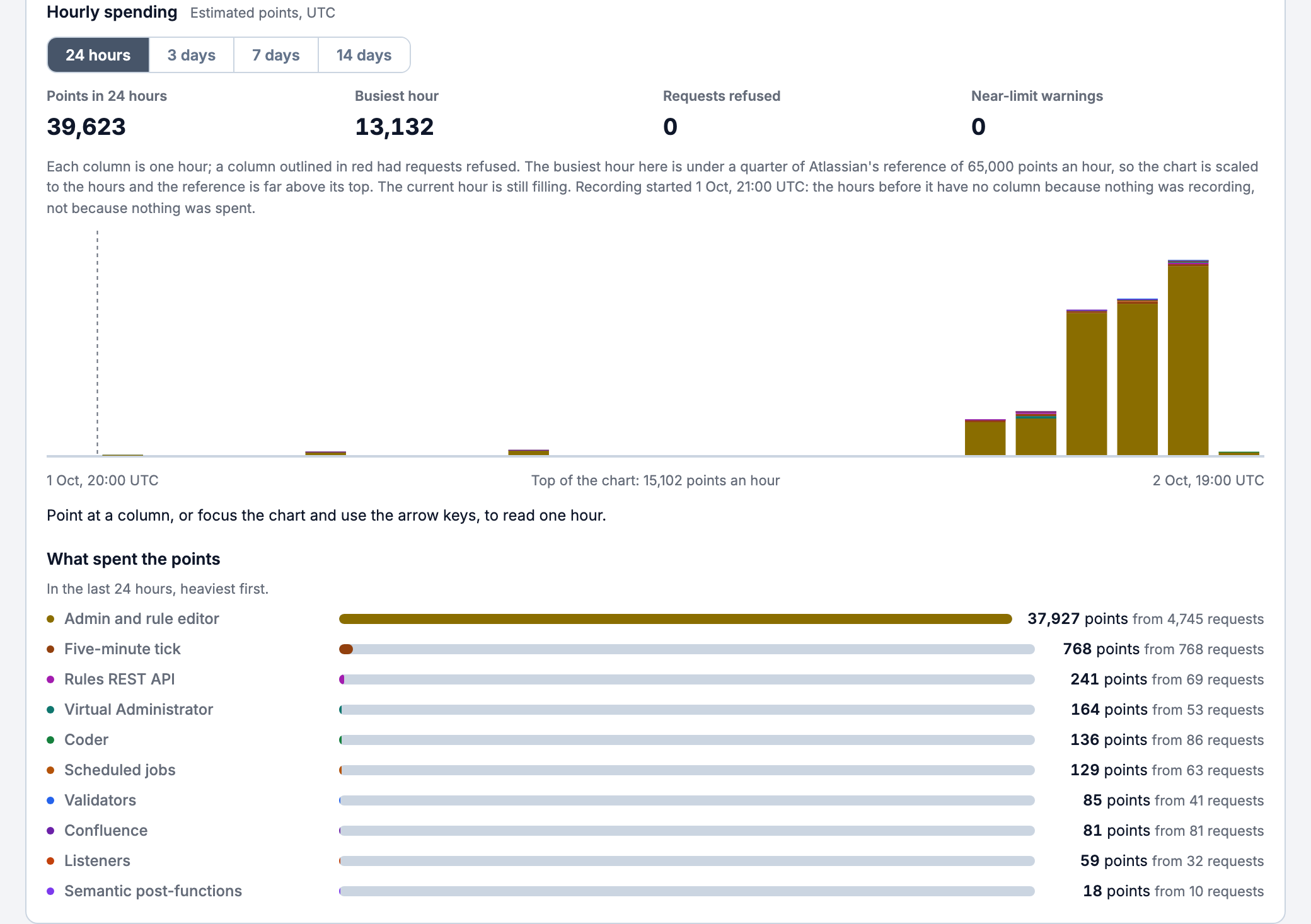The width and height of the screenshot is (1311, 924).
Task: Click the 'Semantic post-functions' label
Action: (153, 891)
